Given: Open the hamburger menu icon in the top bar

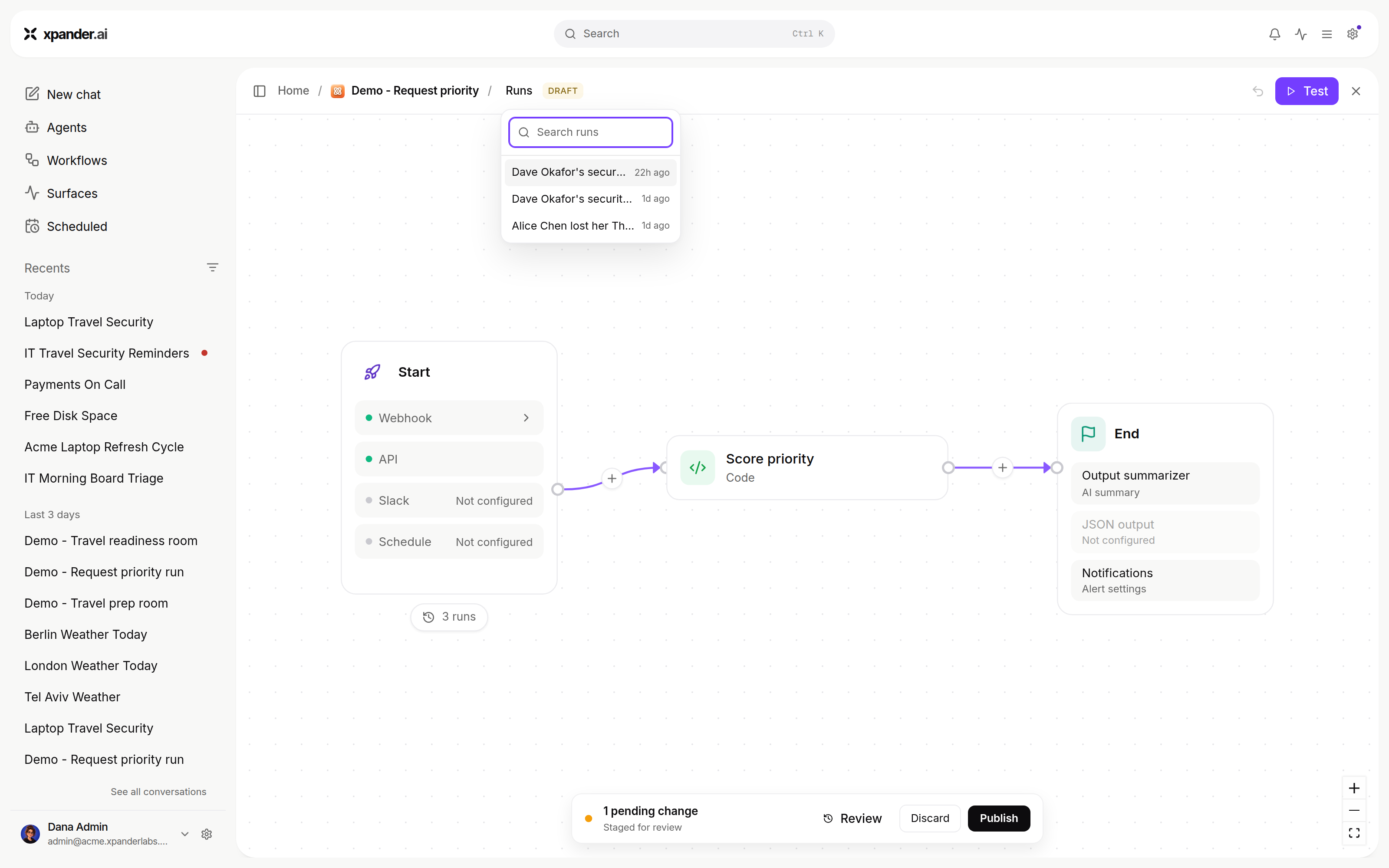Looking at the screenshot, I should click(1326, 34).
